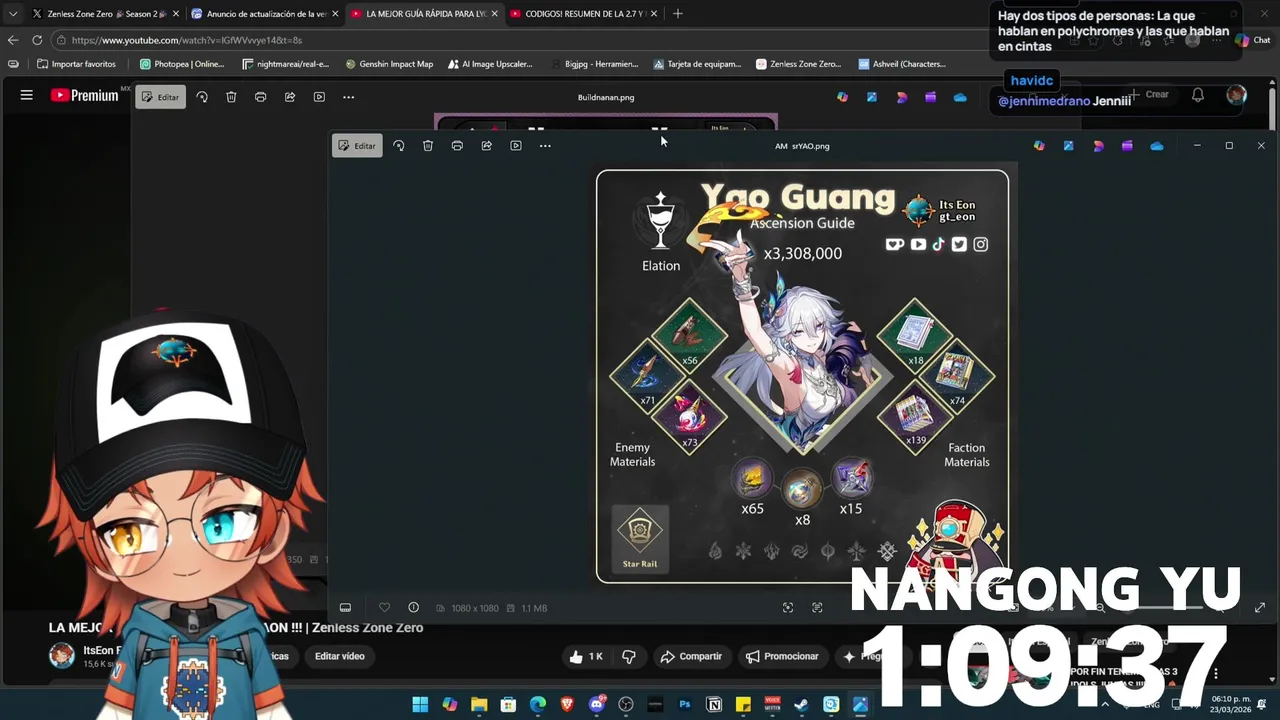
Task: Open taskbar clock showing 06:10 p. m.
Action: click(1231, 704)
